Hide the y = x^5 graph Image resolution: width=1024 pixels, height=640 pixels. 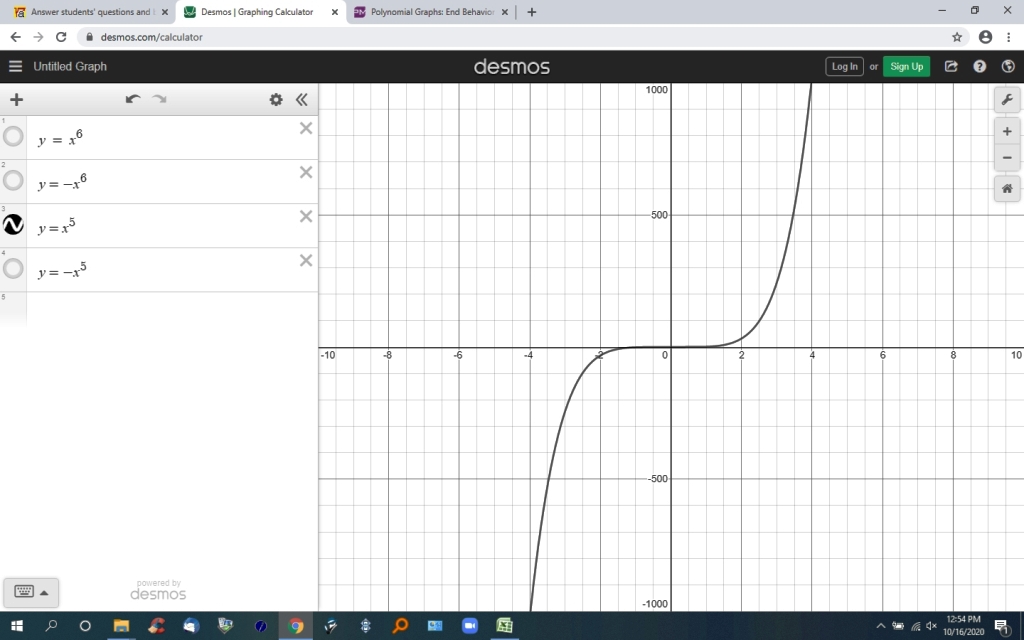click(13, 225)
